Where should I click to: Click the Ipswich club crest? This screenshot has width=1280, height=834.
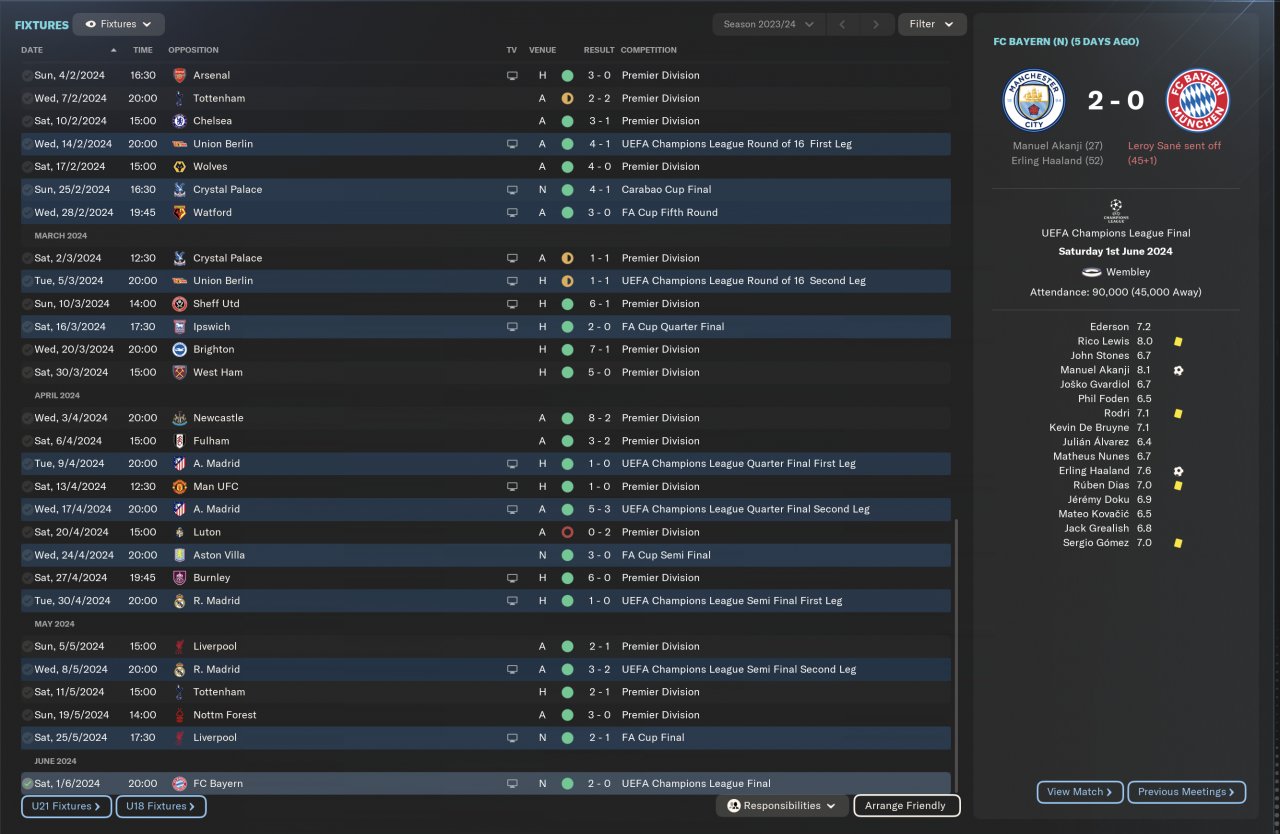[x=179, y=327]
